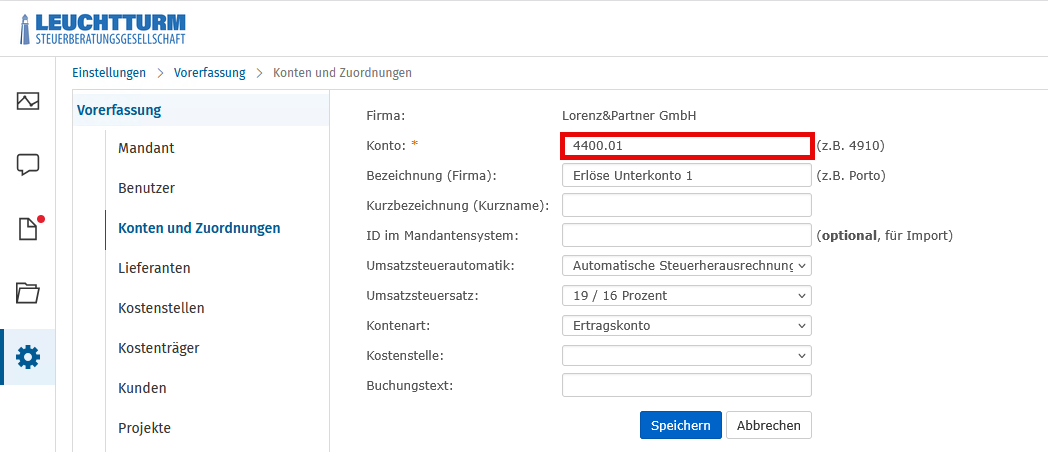Click Konten und Zuordnungen breadcrumb text
Viewport: 1048px width, 452px height.
click(x=342, y=73)
